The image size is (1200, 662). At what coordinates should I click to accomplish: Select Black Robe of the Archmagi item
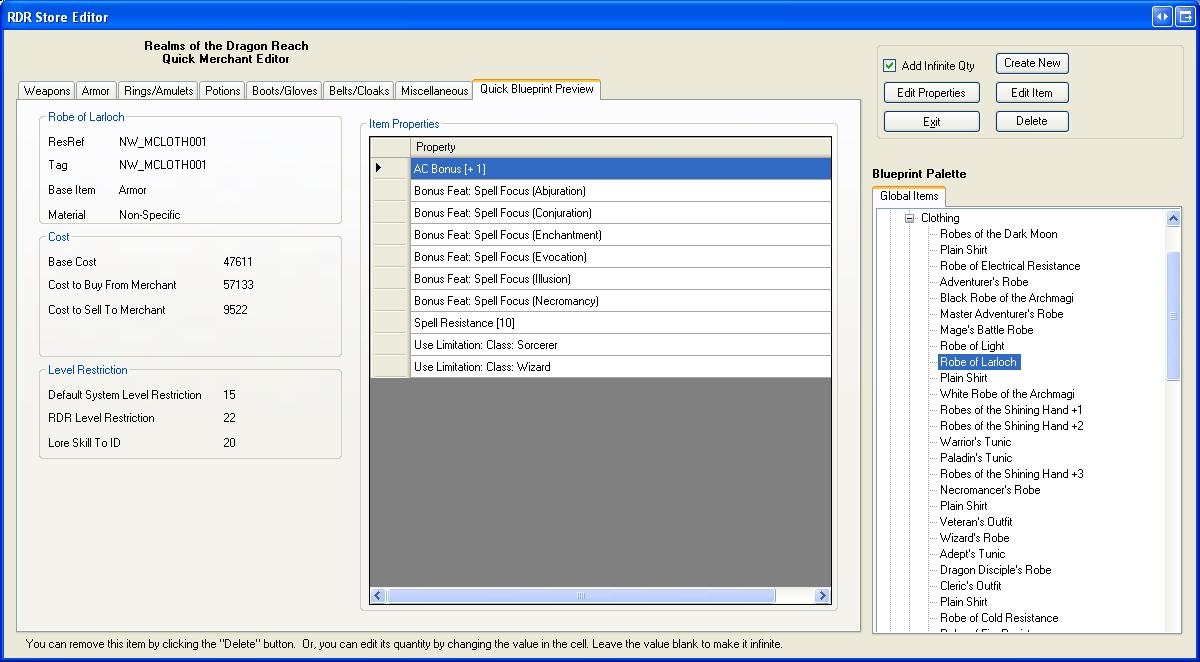pyautogui.click(x=1006, y=298)
